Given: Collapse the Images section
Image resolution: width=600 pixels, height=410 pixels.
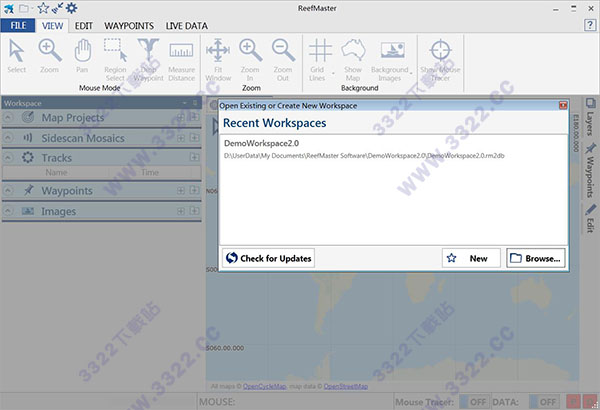Looking at the screenshot, I should point(8,211).
